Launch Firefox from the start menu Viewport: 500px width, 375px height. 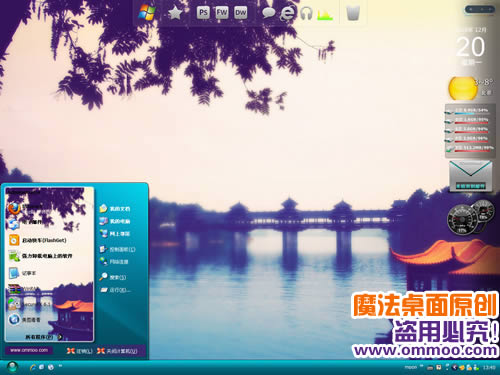[x=24, y=208]
